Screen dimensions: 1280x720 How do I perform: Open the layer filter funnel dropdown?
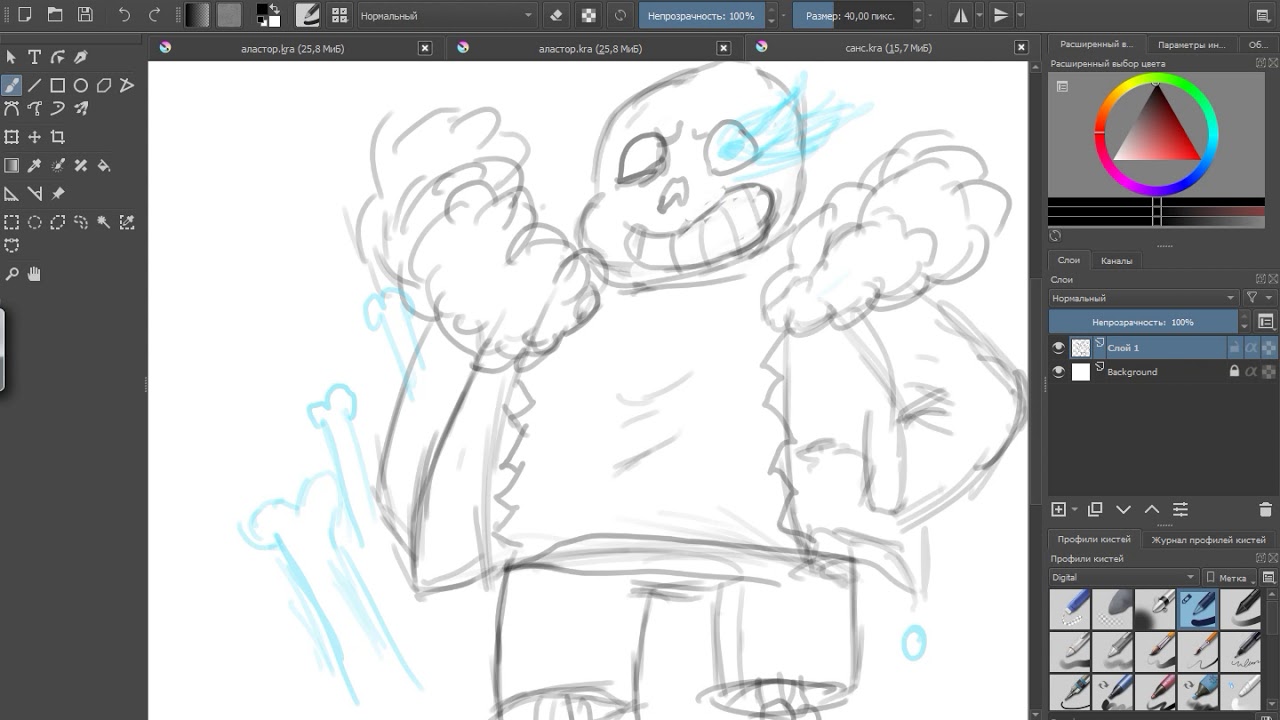pyautogui.click(x=1258, y=298)
